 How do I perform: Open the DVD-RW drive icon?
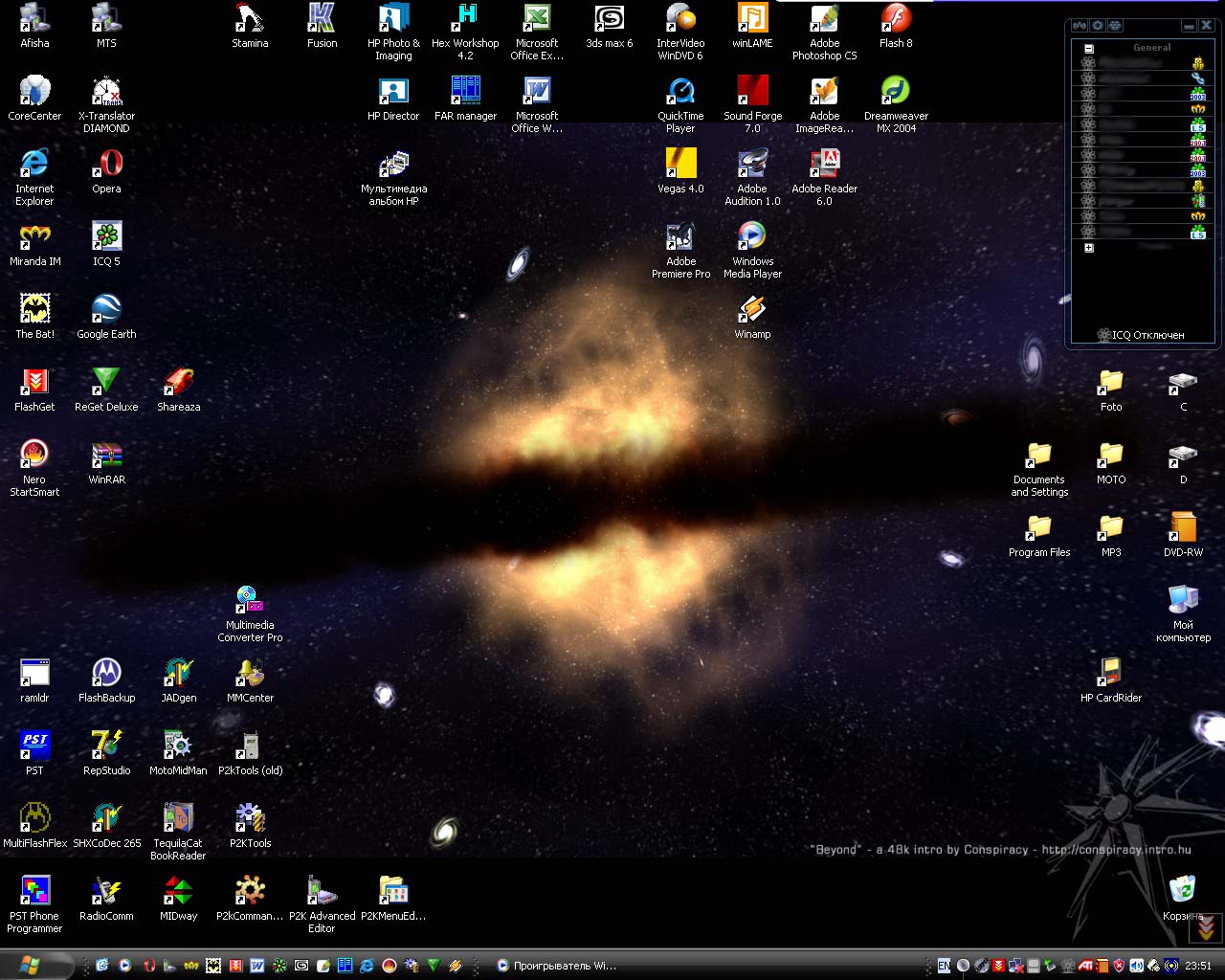[1183, 535]
